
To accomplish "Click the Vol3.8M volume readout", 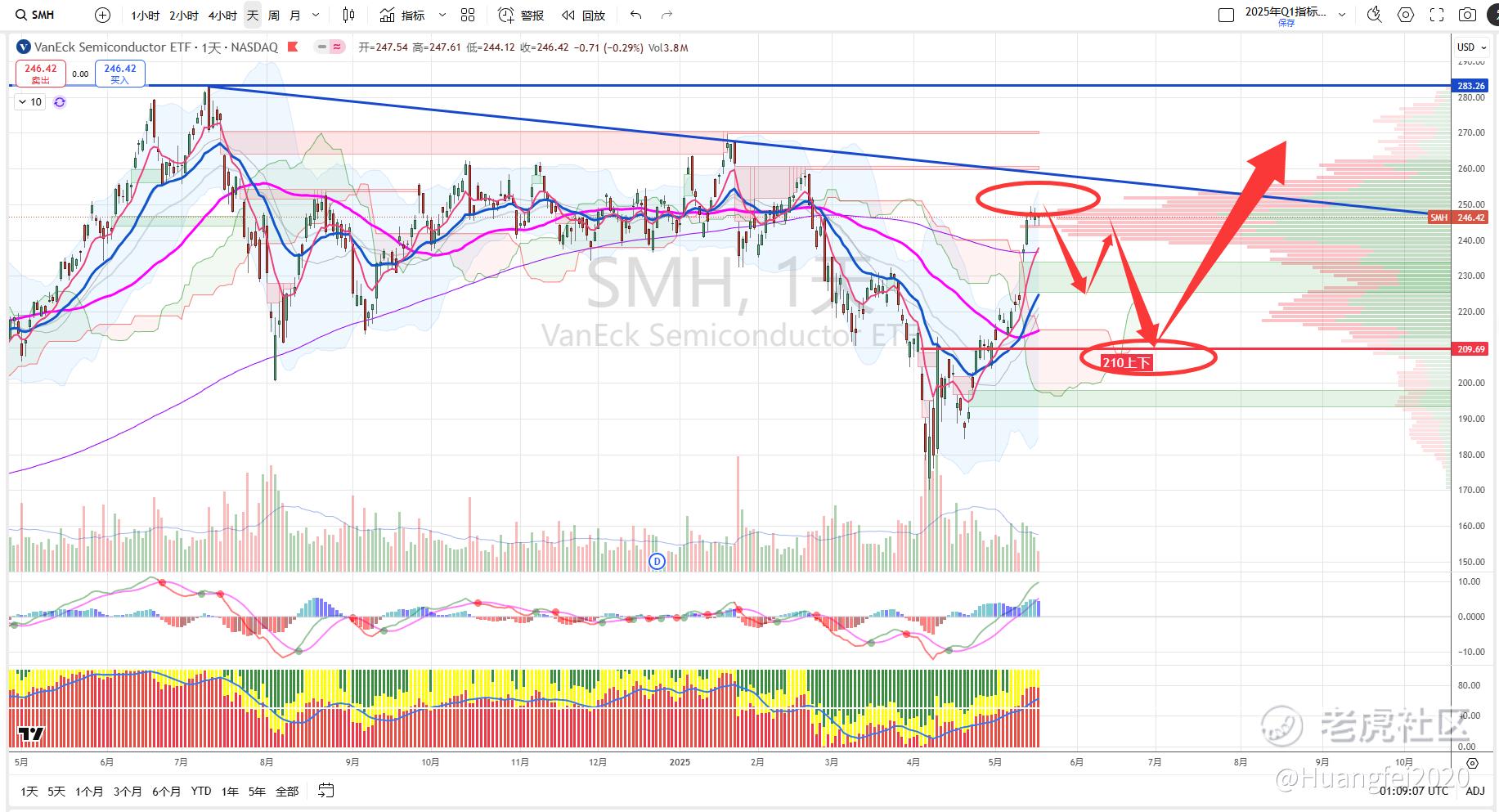I will (x=668, y=48).
